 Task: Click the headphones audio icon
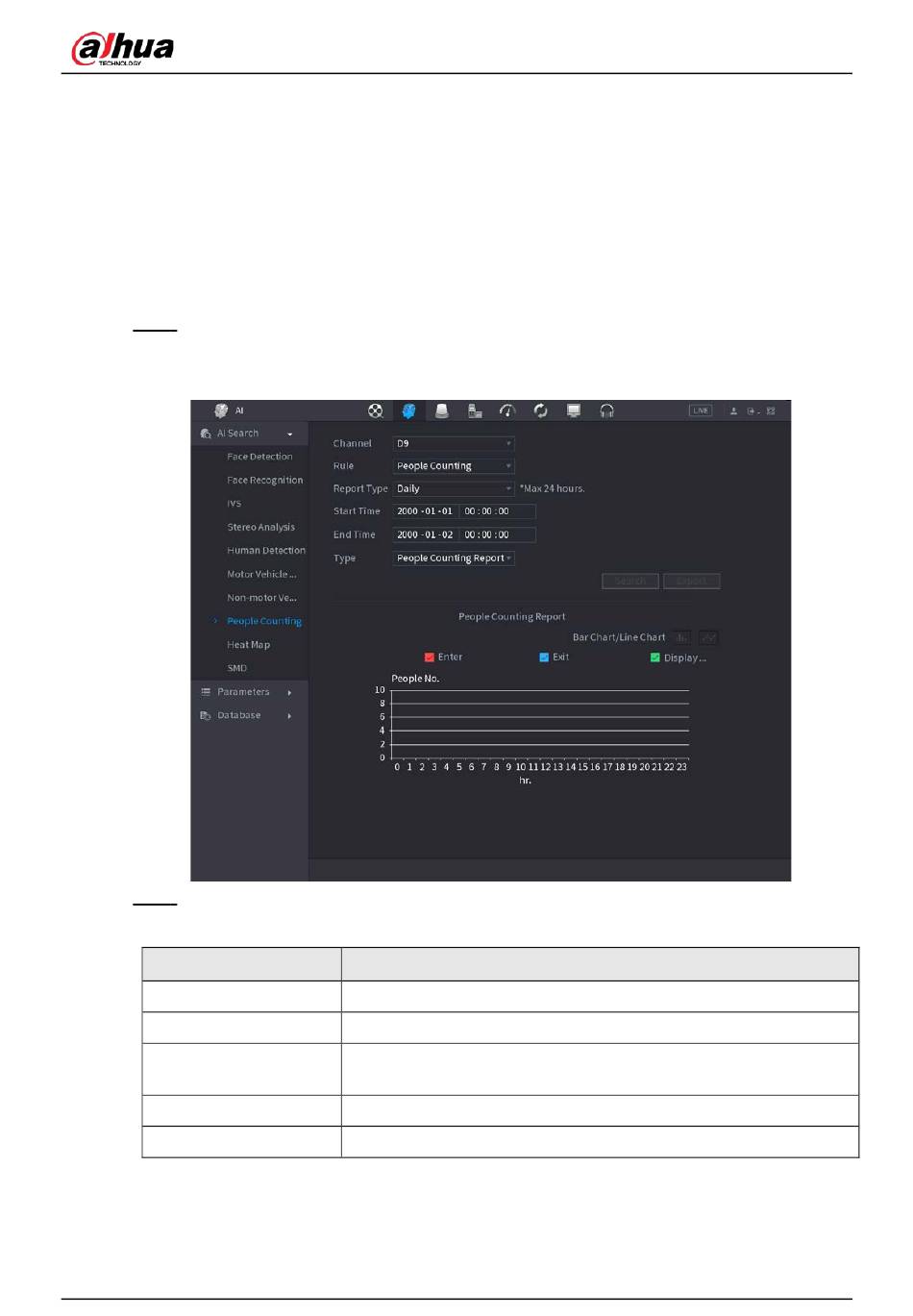coord(606,411)
